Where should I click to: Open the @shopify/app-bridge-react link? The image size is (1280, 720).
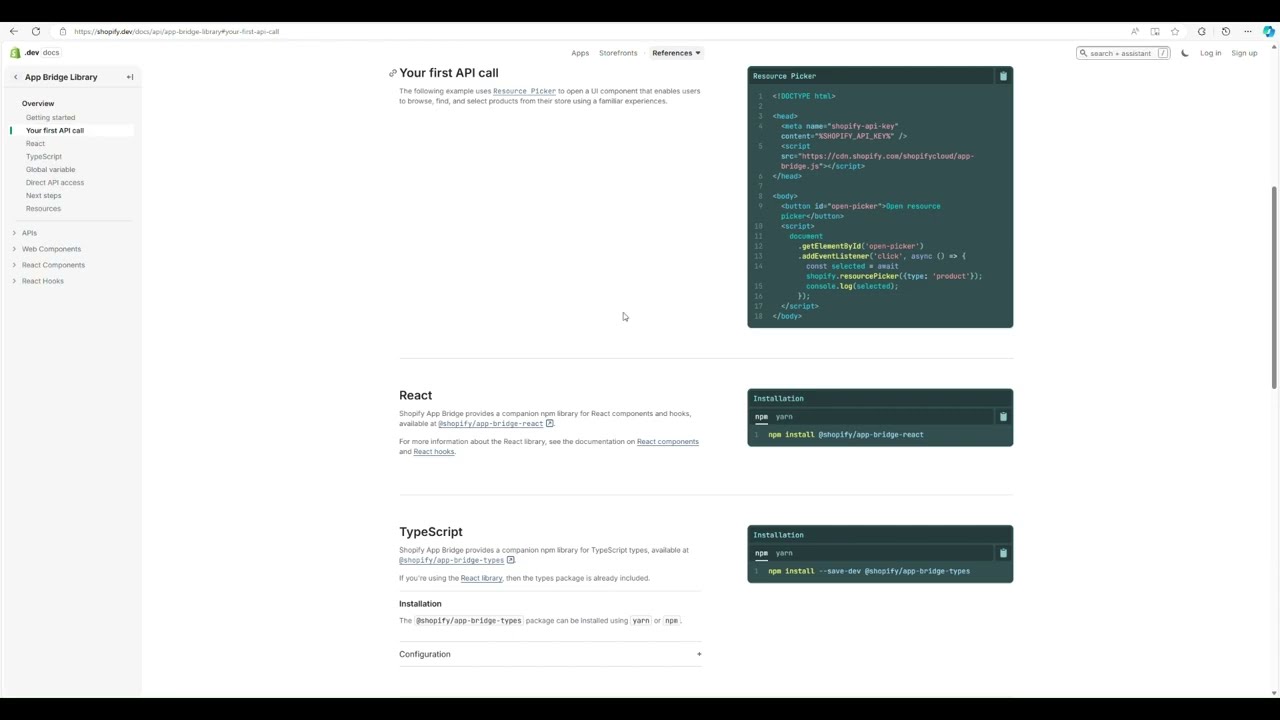click(490, 423)
